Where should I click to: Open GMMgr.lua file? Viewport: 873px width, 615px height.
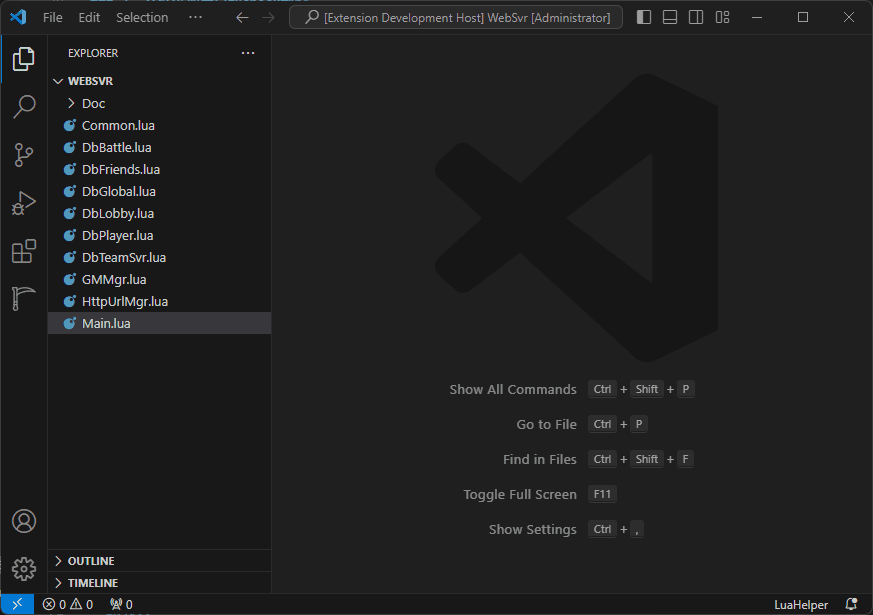point(159,279)
